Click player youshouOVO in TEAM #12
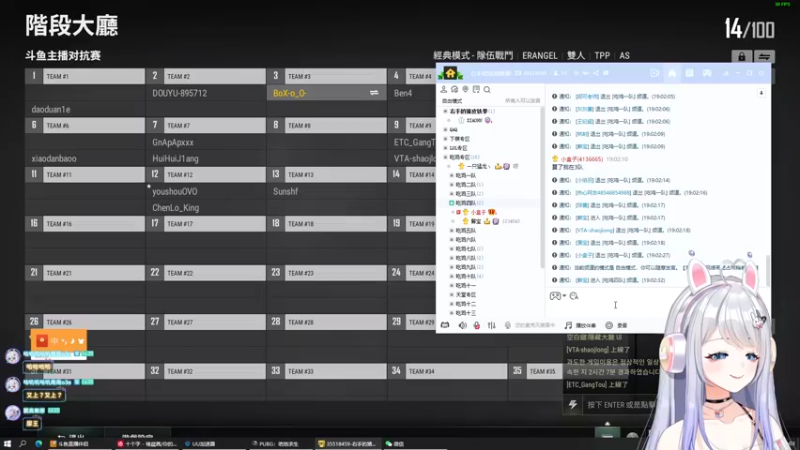 click(174, 192)
